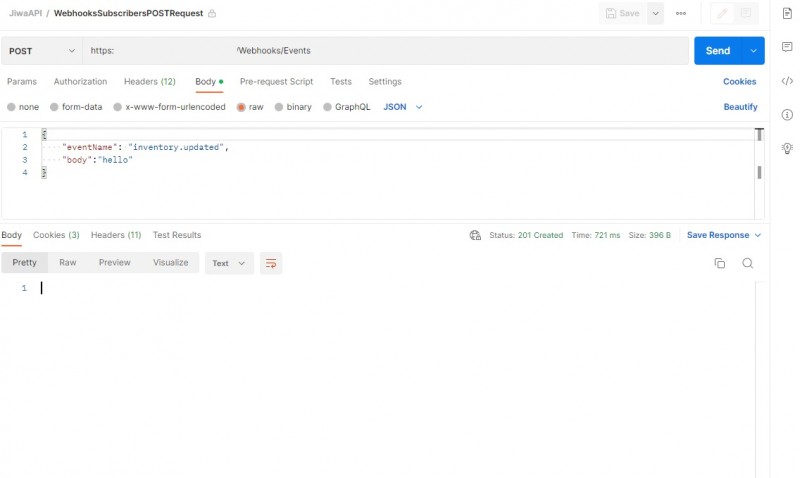800x478 pixels.
Task: Click the Beautify link
Action: click(740, 107)
